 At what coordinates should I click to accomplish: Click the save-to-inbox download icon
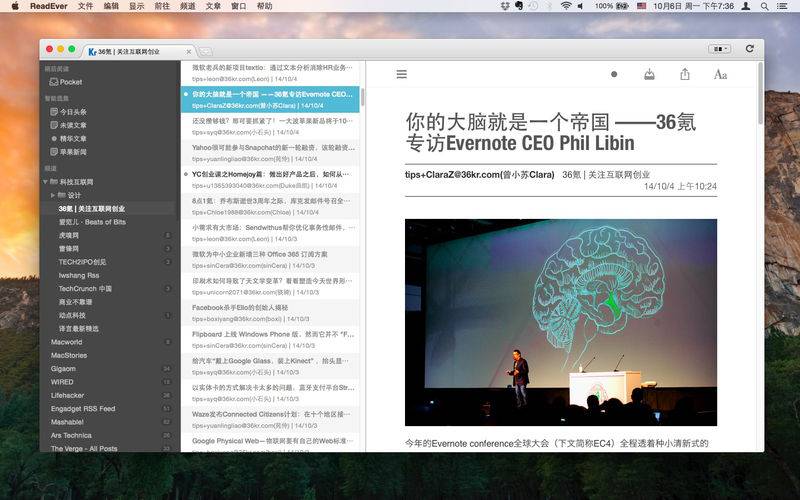click(x=649, y=74)
